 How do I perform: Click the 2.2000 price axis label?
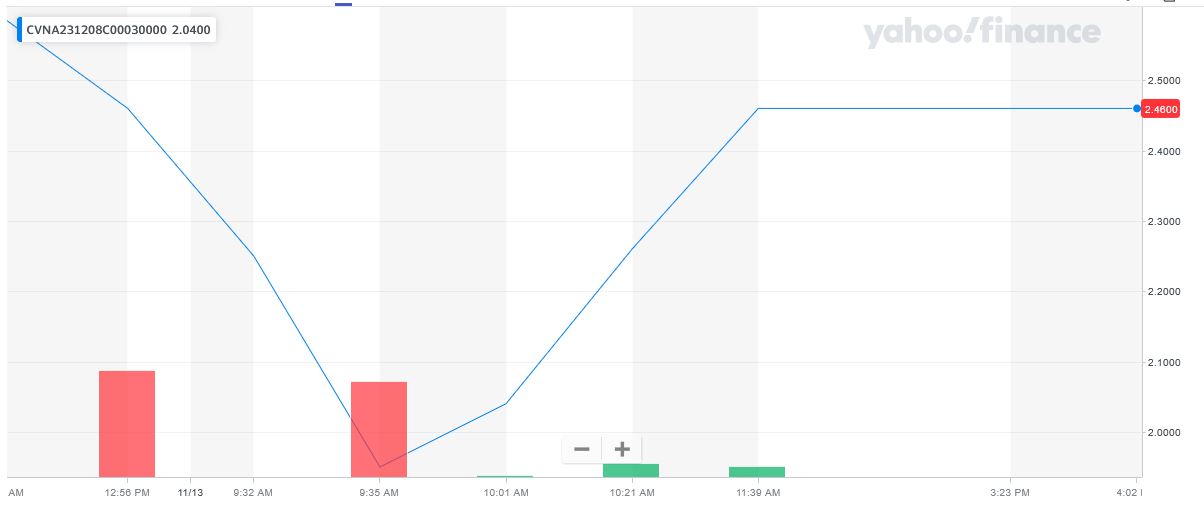point(1165,292)
